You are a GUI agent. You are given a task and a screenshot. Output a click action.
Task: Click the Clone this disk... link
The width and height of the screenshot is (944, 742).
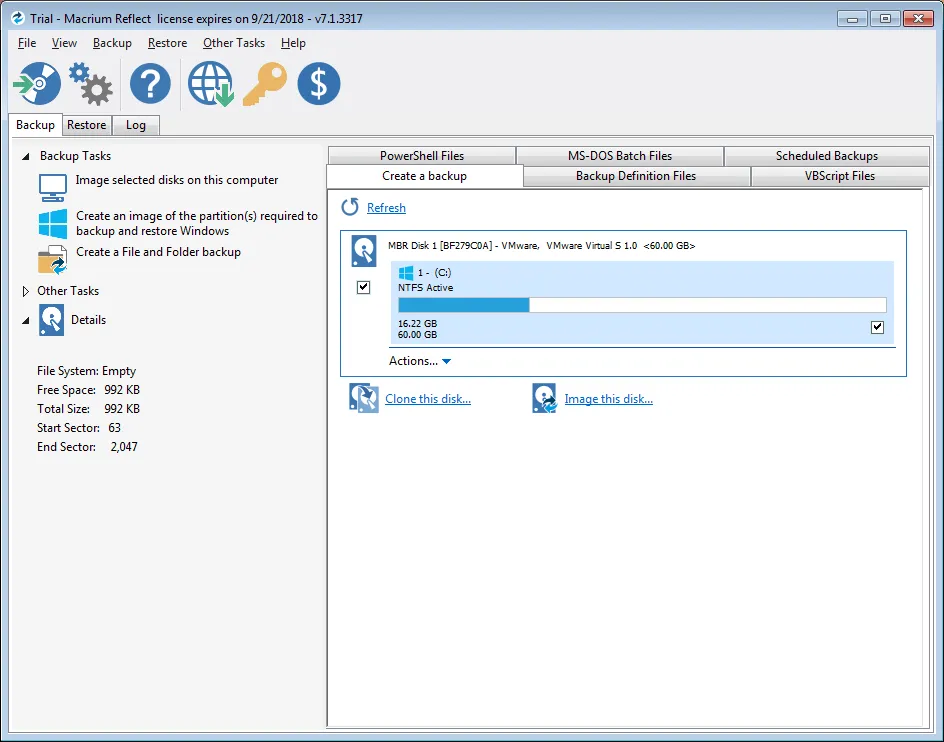[x=428, y=399]
